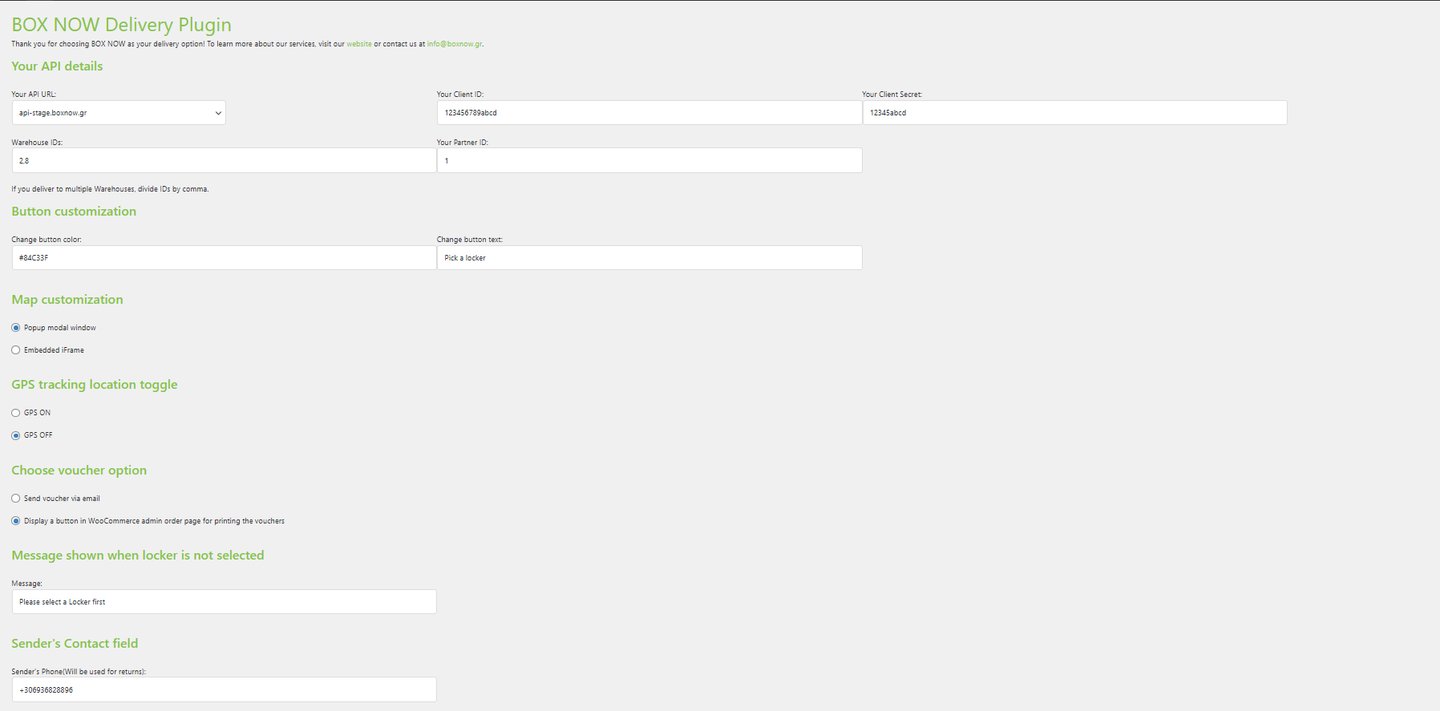Click the locker not selected Message field
The width and height of the screenshot is (1440, 711).
224,602
